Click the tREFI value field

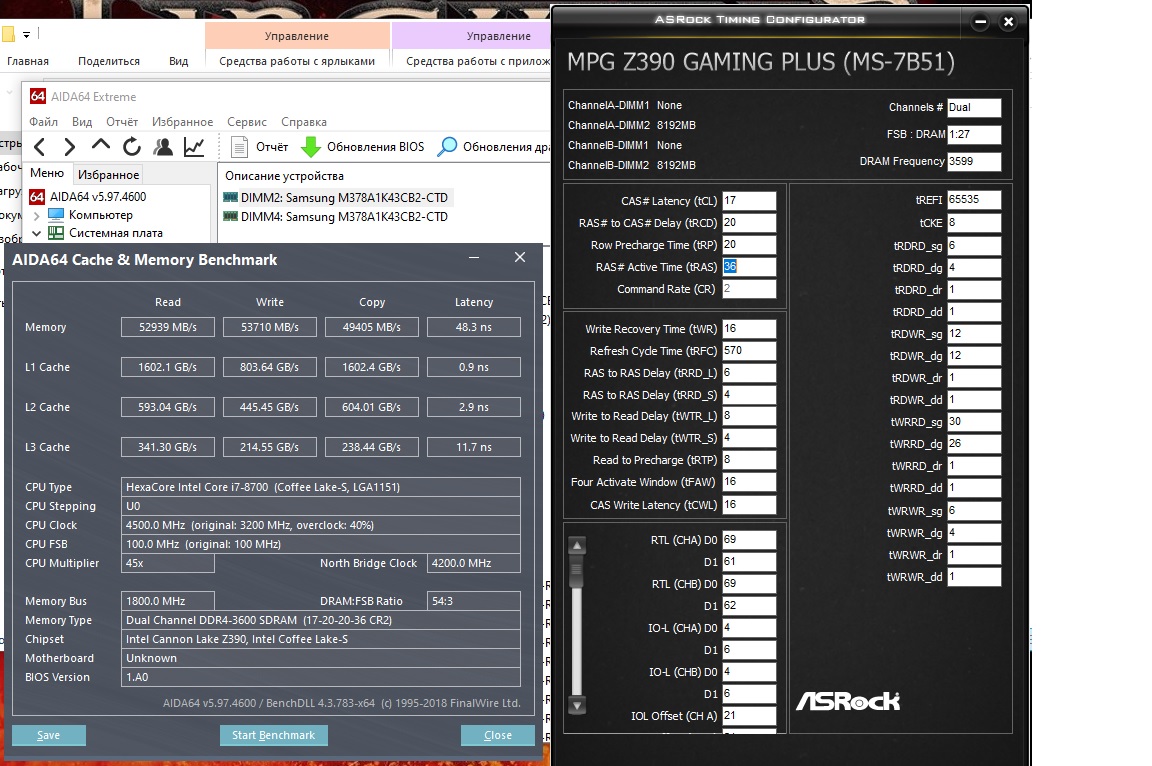point(973,200)
